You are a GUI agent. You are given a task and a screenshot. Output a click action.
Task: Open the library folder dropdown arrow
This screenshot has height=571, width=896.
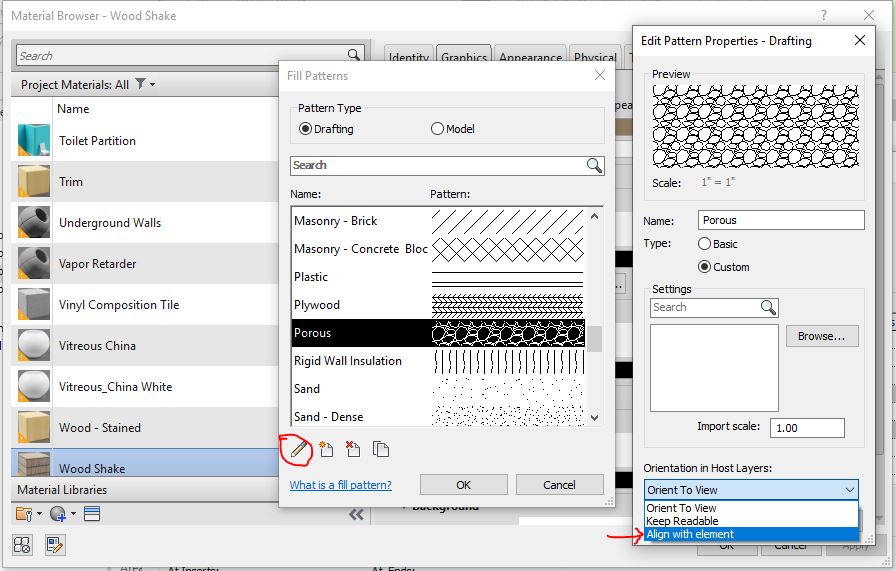pos(39,514)
